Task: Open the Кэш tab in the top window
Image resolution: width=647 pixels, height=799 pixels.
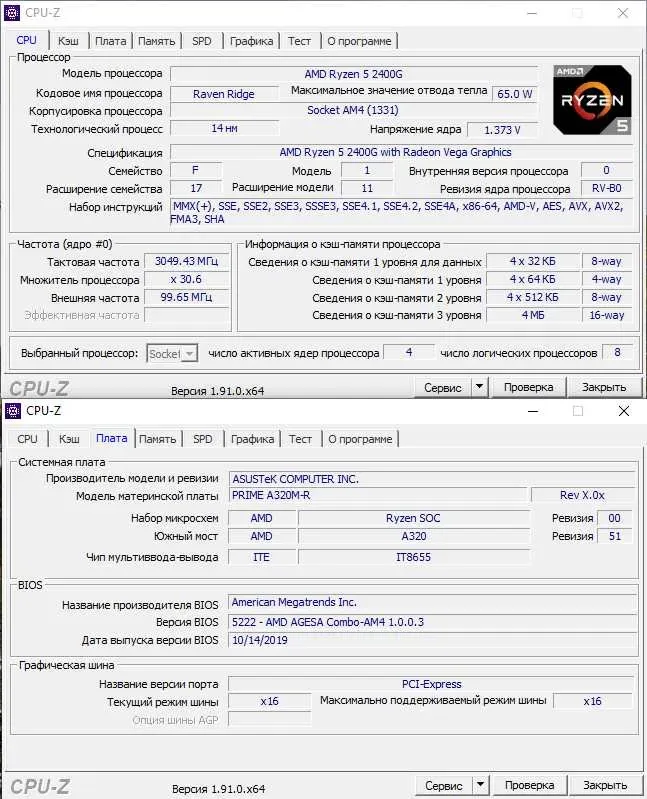Action: point(68,41)
